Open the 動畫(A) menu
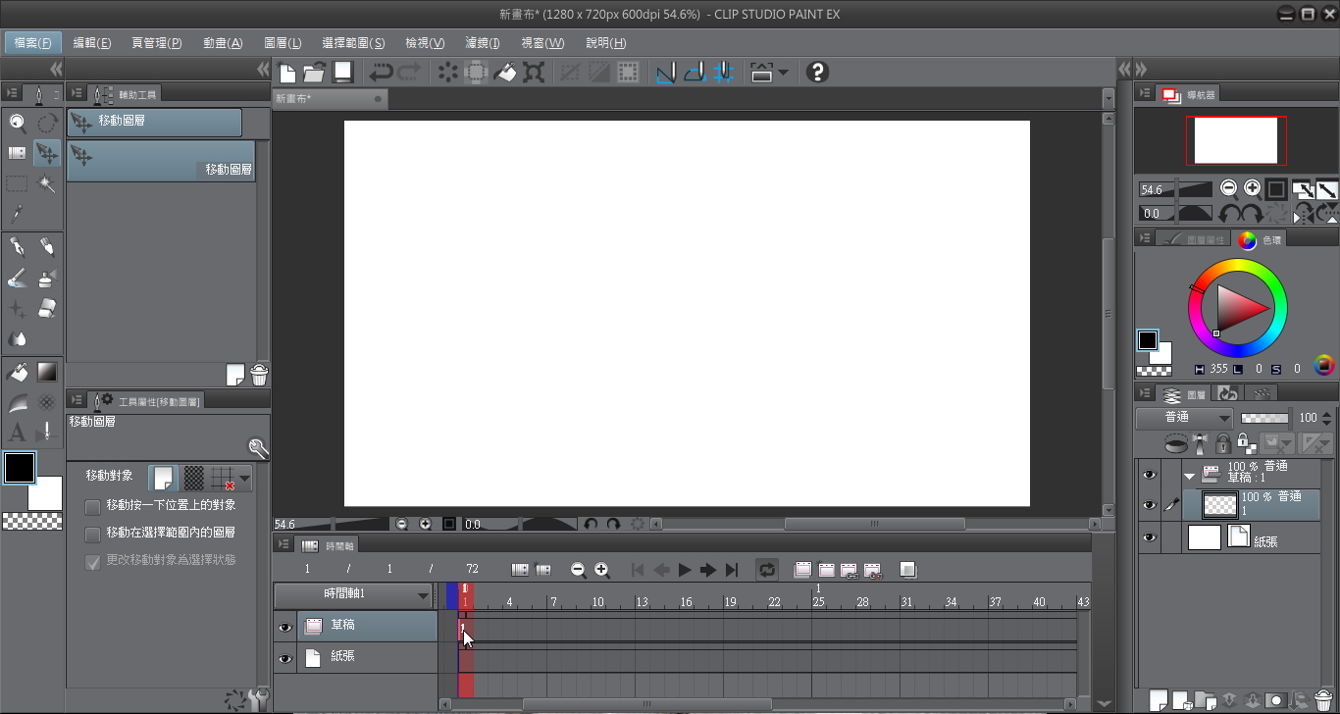 coord(222,43)
